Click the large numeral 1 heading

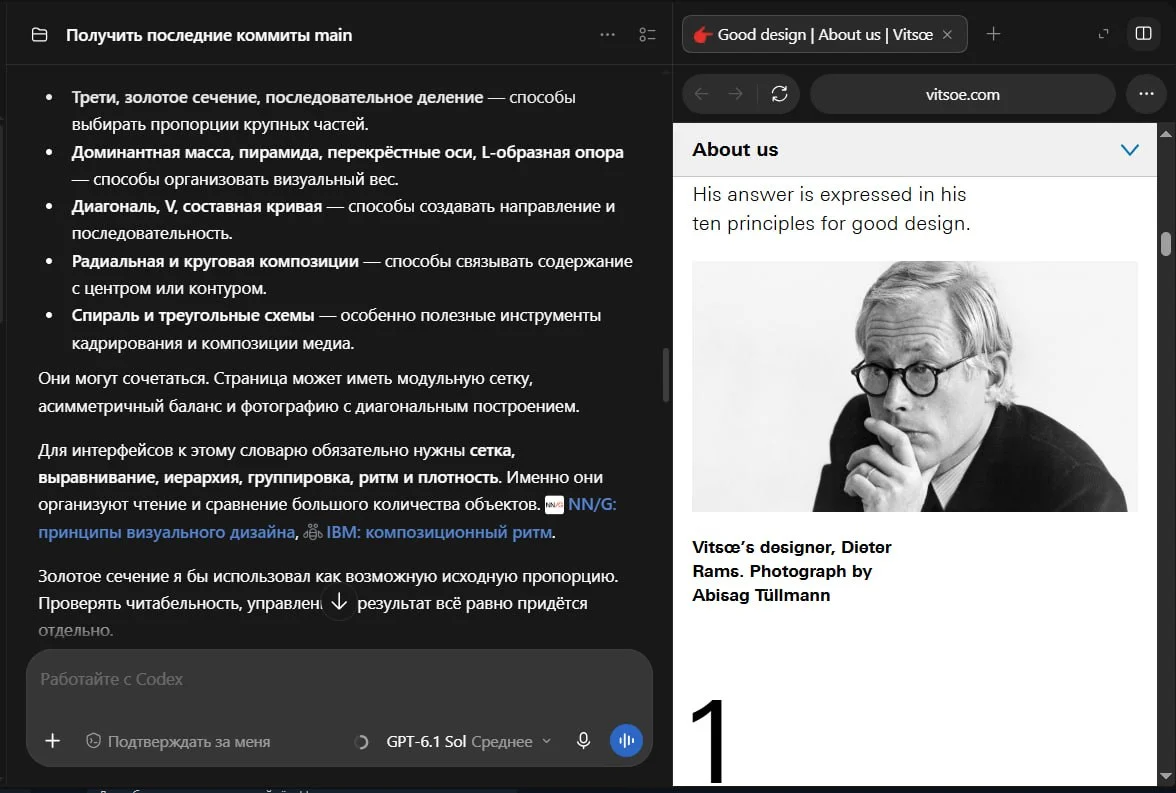tap(709, 740)
